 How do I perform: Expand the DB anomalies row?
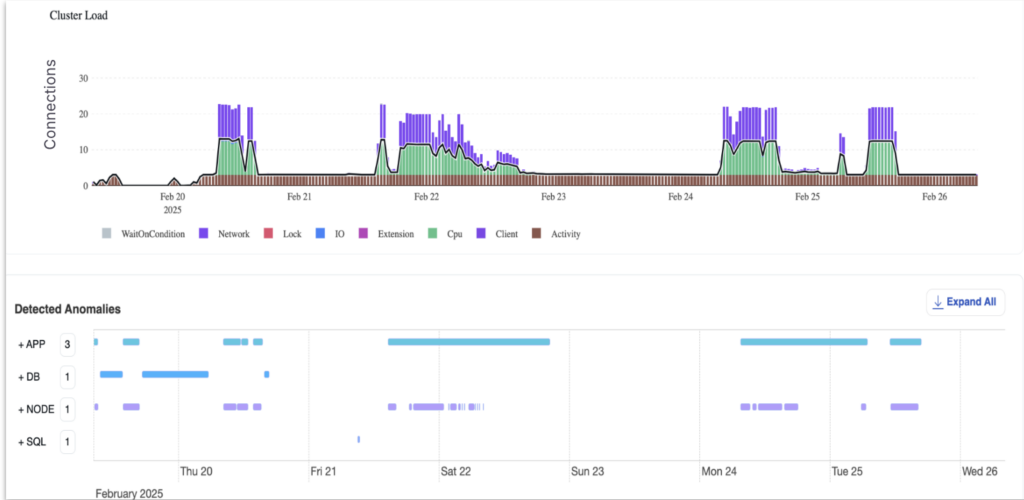point(29,377)
